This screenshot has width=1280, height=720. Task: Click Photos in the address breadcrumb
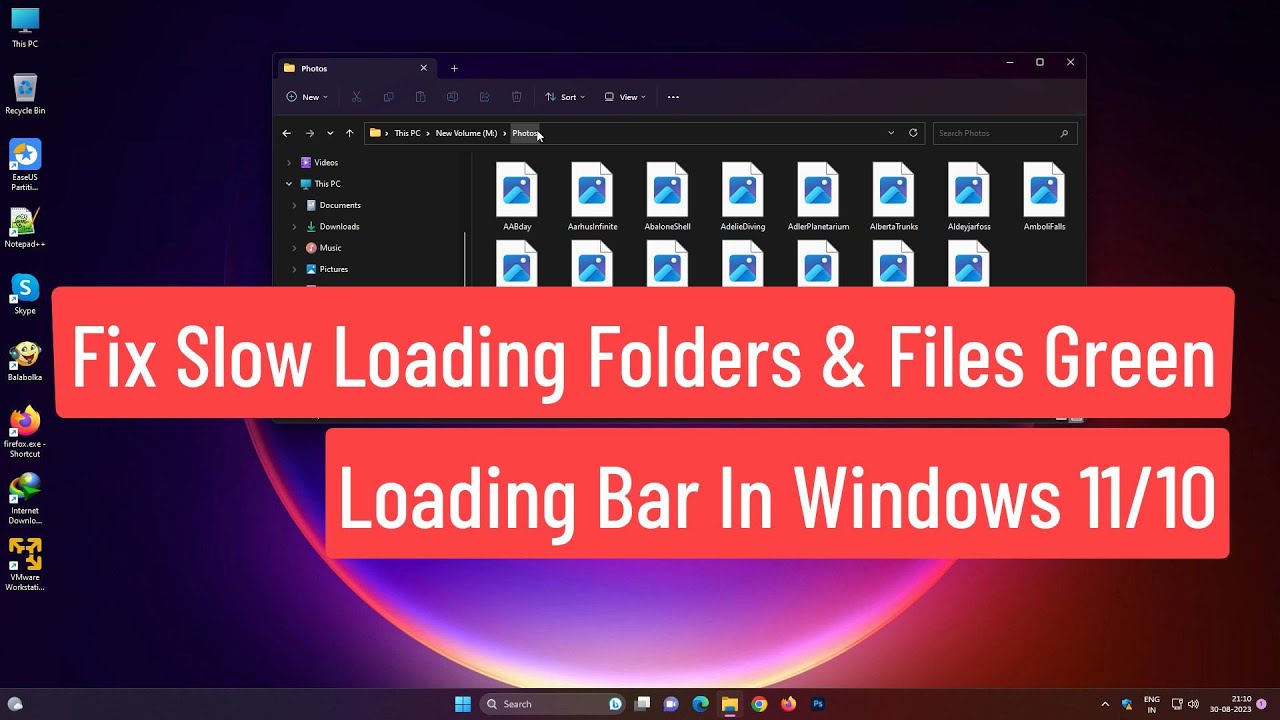[525, 133]
